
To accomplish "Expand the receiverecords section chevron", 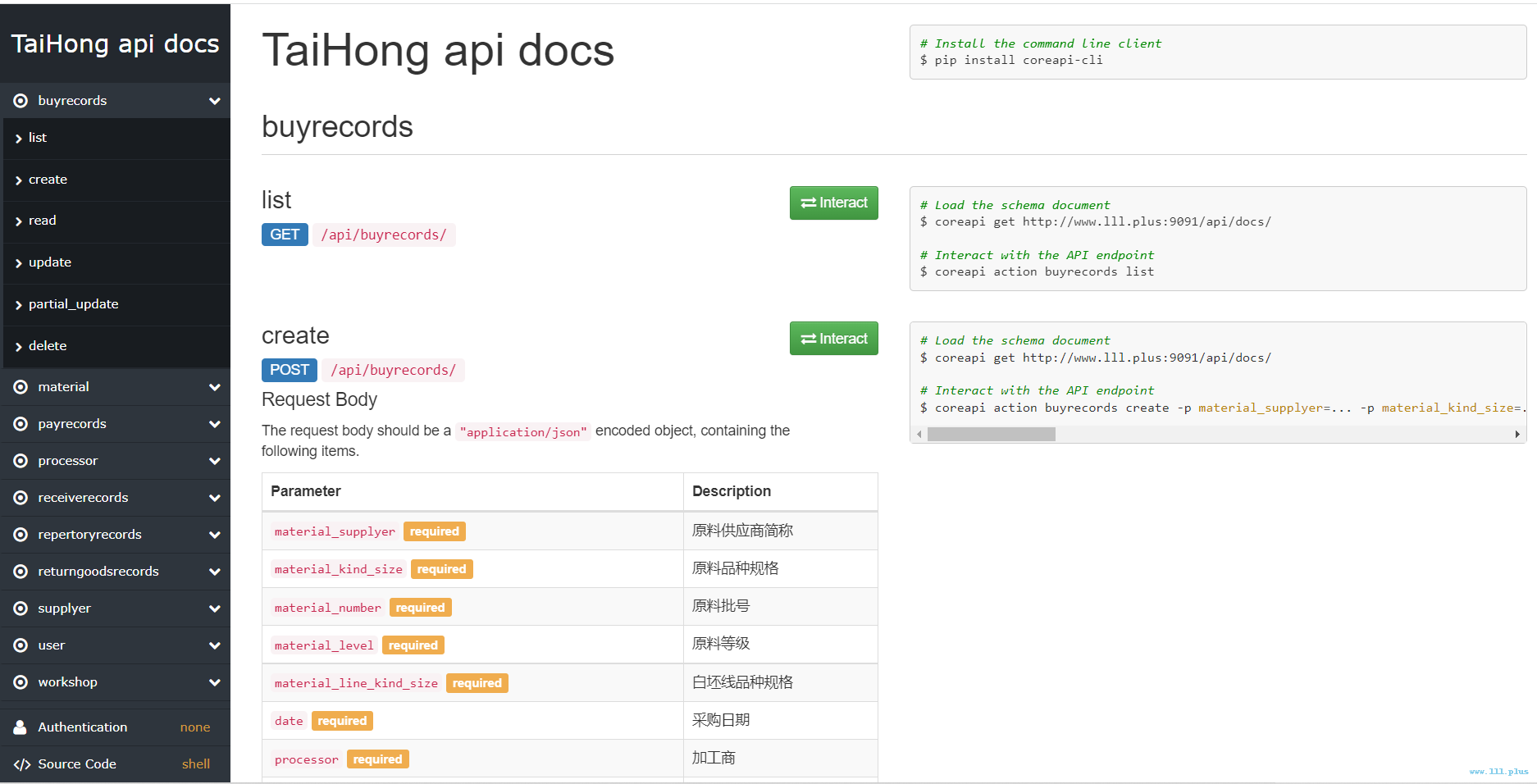I will pos(214,498).
